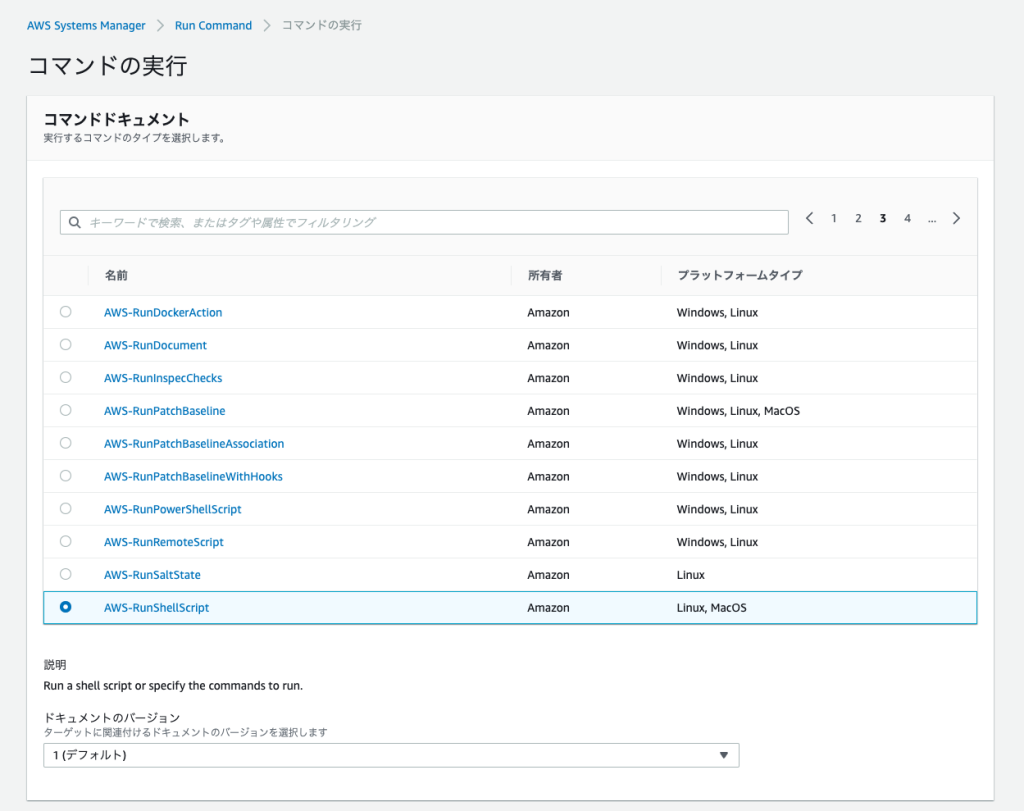Open Run Command breadcrumb link

coord(214,25)
